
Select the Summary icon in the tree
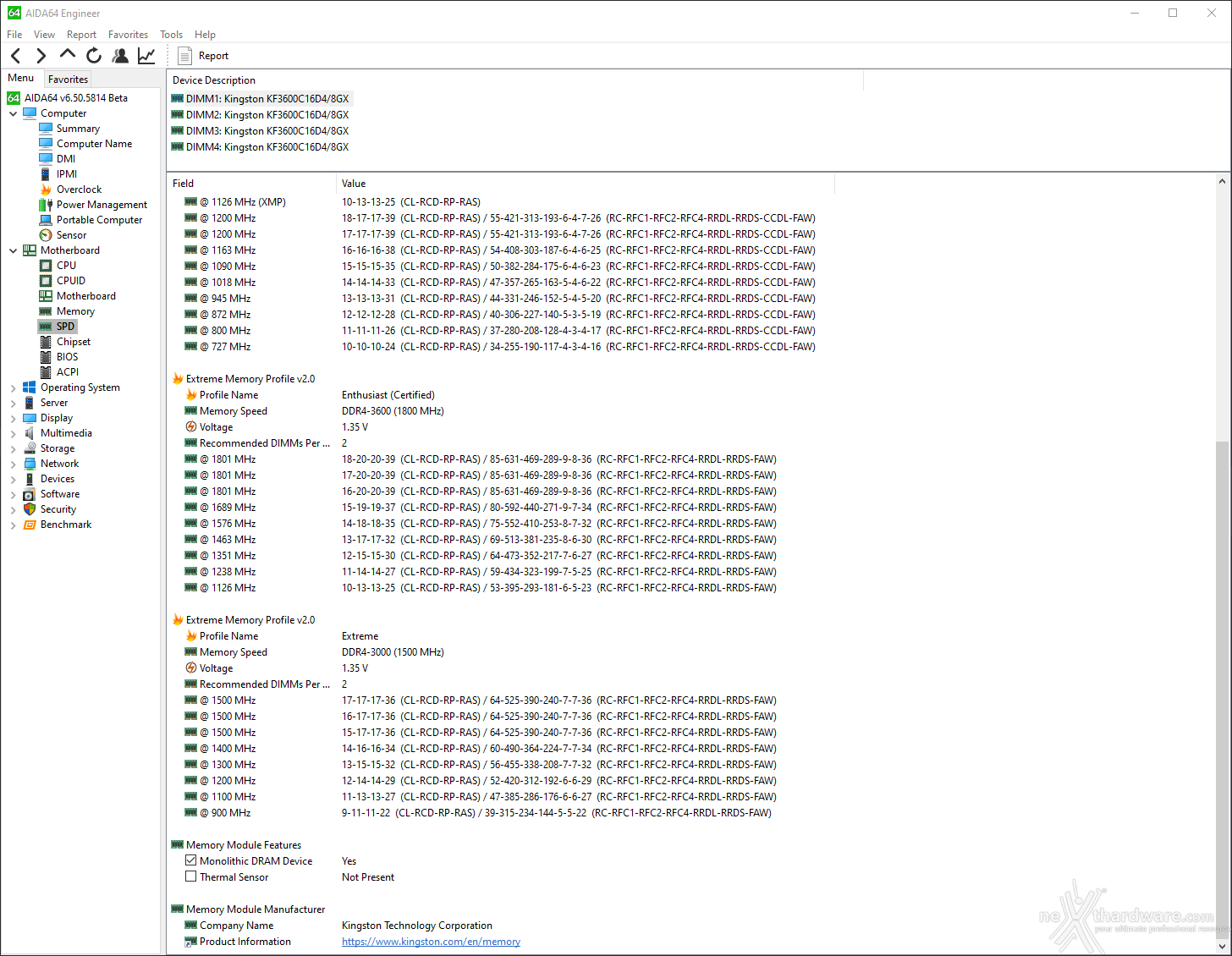coord(46,129)
